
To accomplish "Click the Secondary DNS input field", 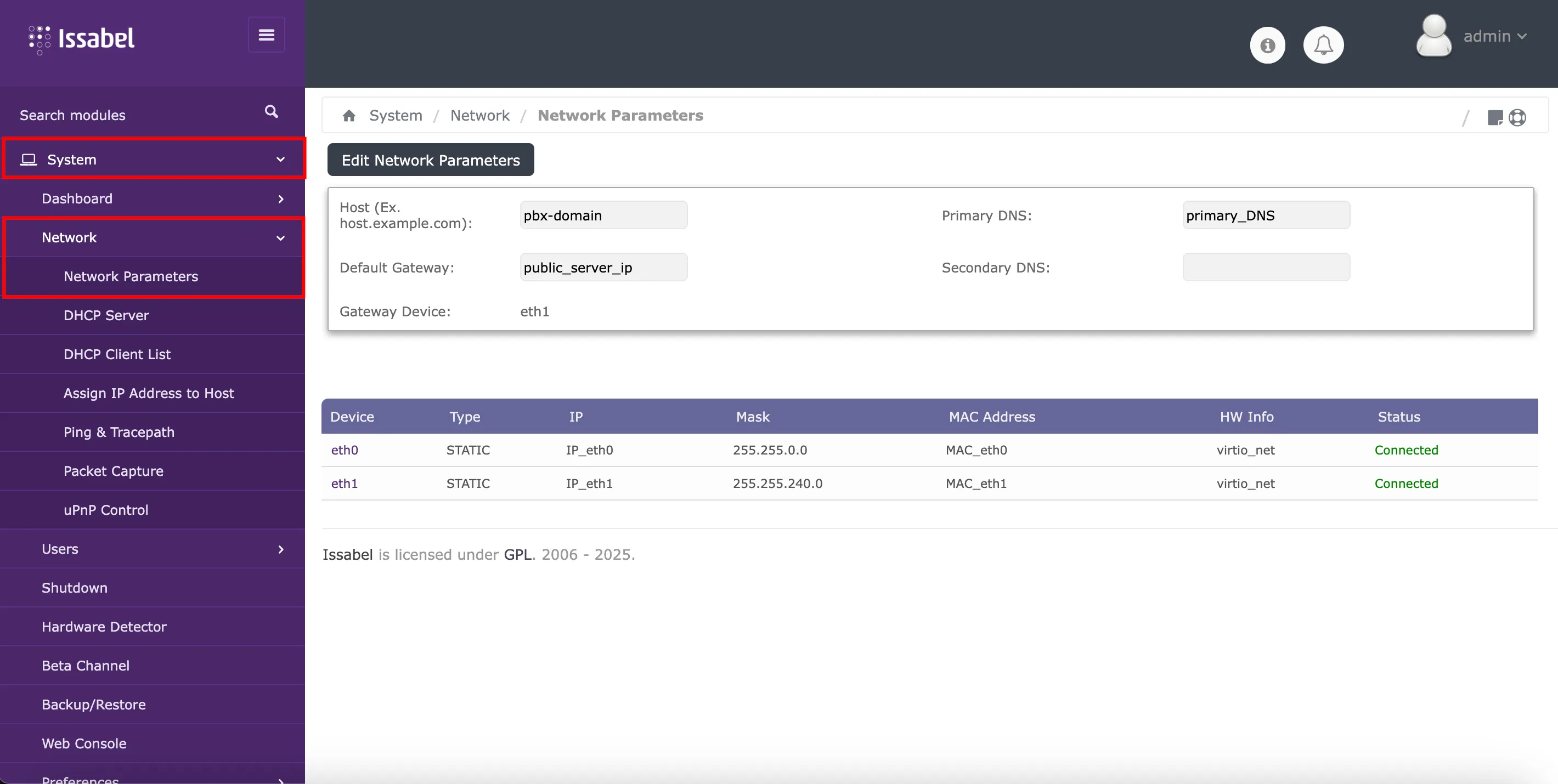I will pos(1266,266).
